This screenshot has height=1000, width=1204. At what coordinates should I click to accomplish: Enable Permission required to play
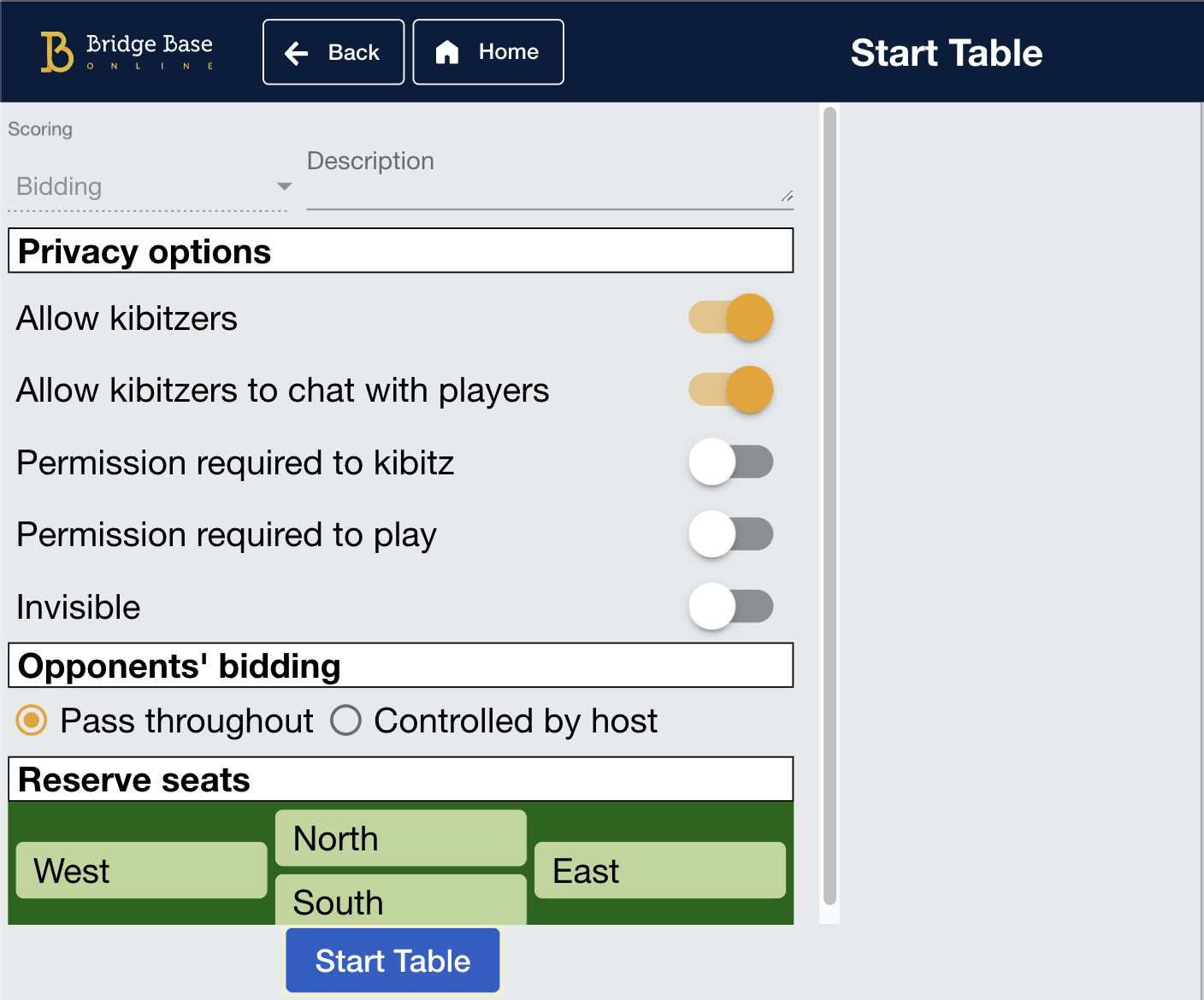pyautogui.click(x=731, y=533)
